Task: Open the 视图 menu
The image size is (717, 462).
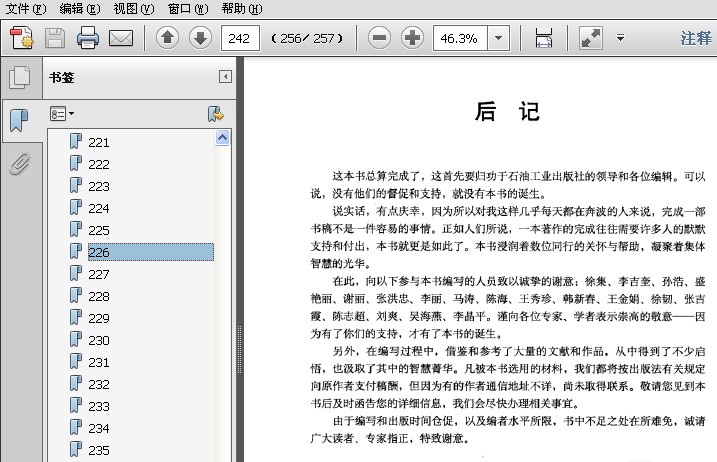Action: (x=133, y=8)
